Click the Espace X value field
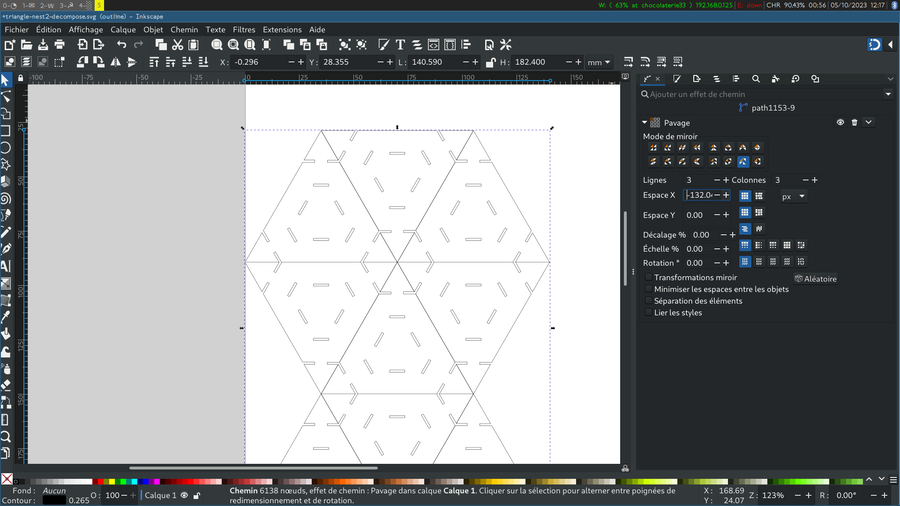900x506 pixels. click(699, 195)
